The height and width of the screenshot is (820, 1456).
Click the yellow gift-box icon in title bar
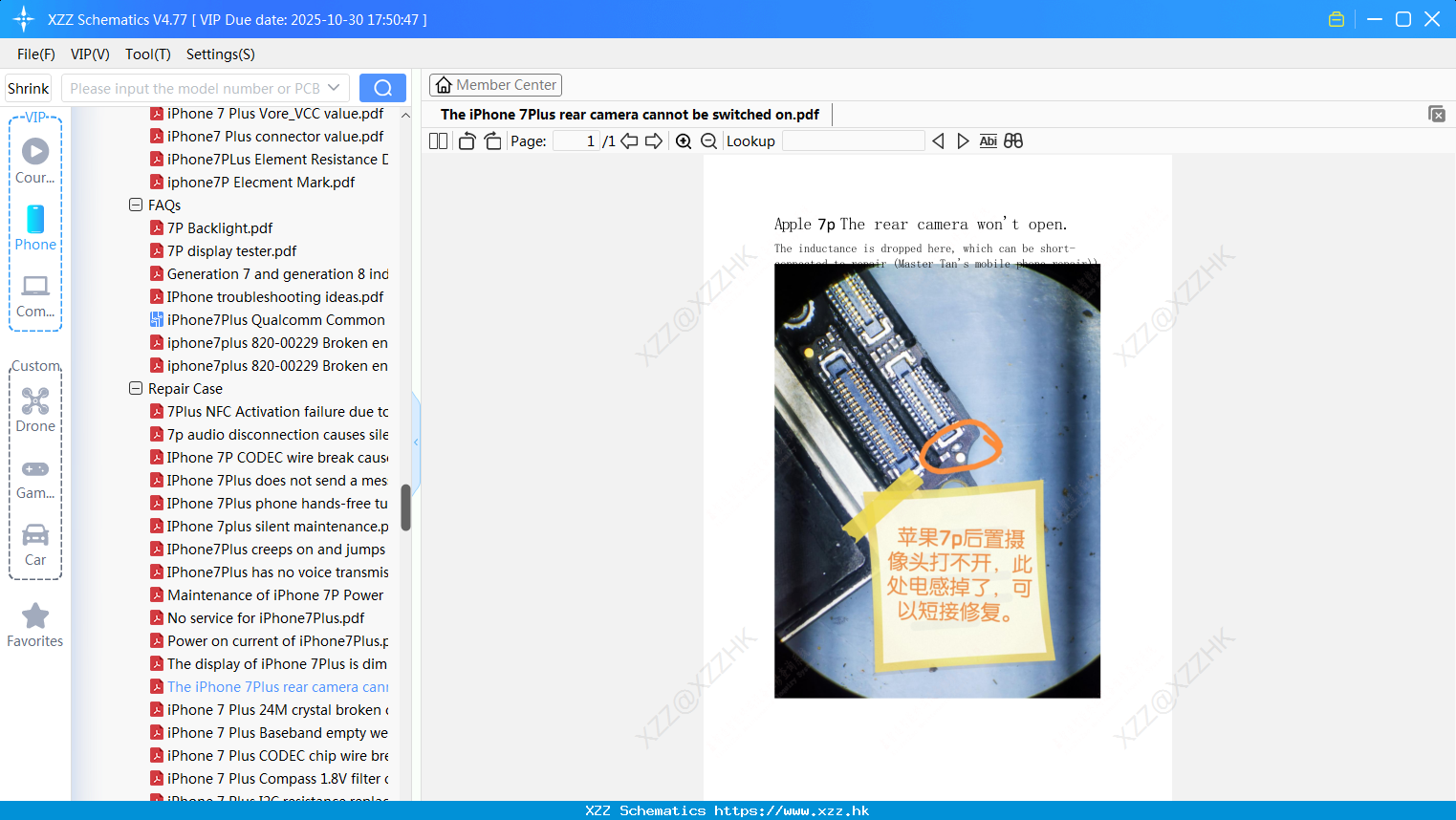(1336, 19)
